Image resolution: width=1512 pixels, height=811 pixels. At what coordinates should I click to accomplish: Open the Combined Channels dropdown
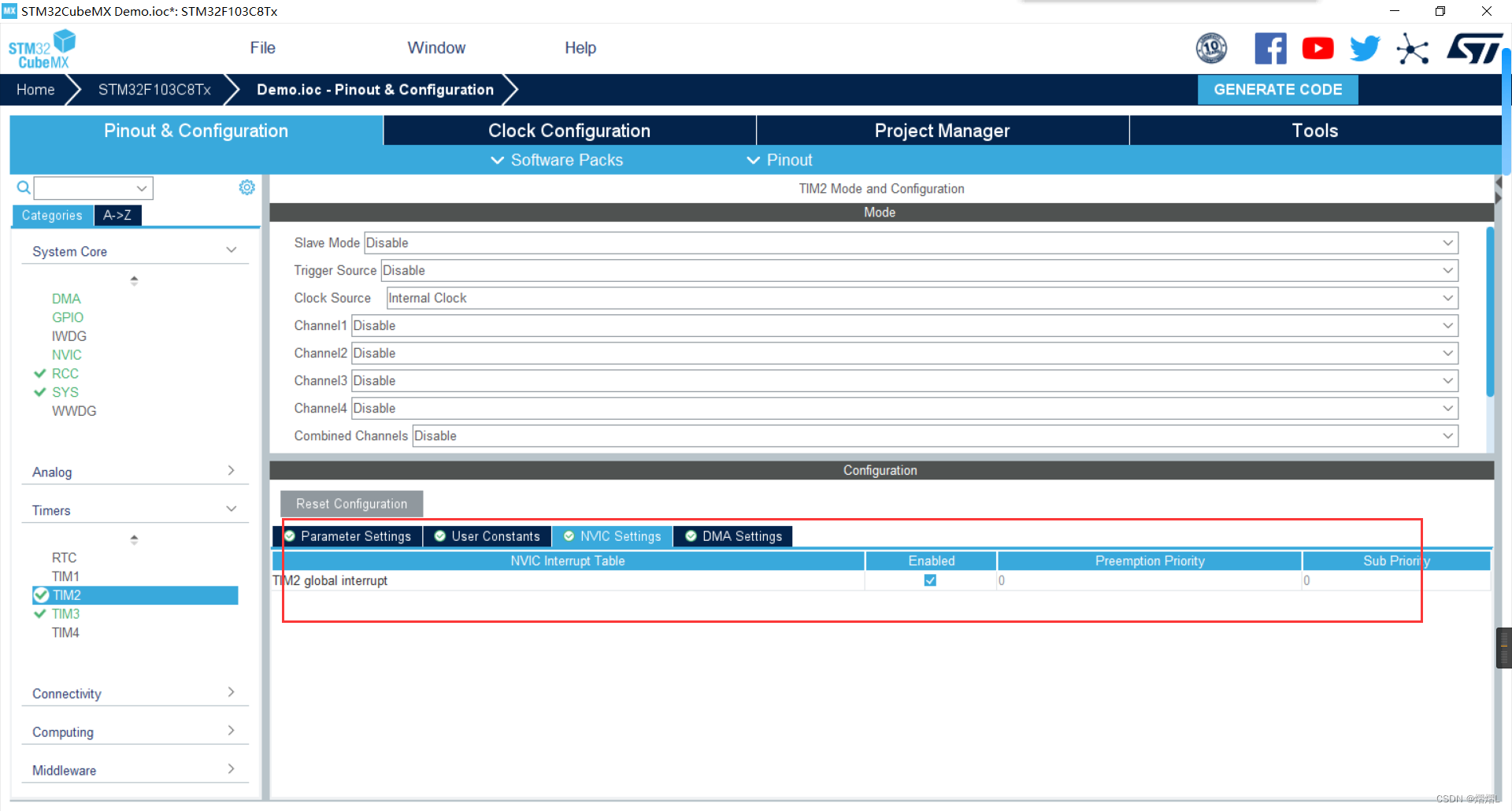936,435
